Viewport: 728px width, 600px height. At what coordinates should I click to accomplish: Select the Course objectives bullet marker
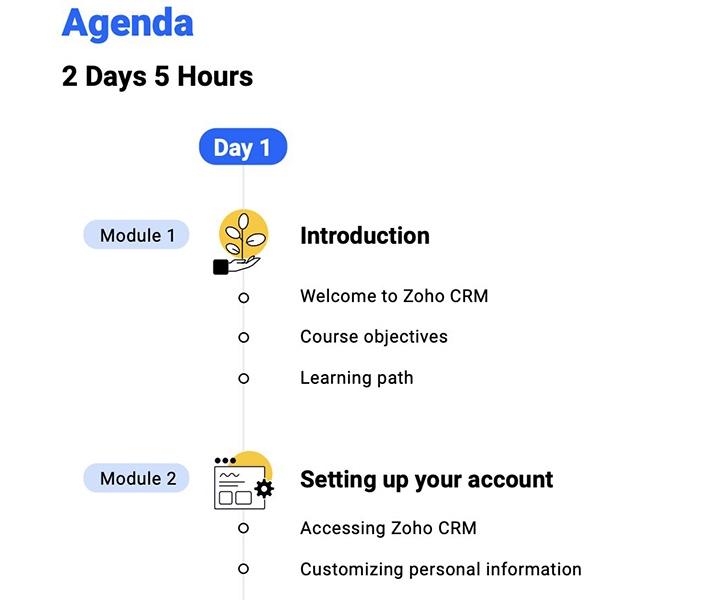click(243, 338)
